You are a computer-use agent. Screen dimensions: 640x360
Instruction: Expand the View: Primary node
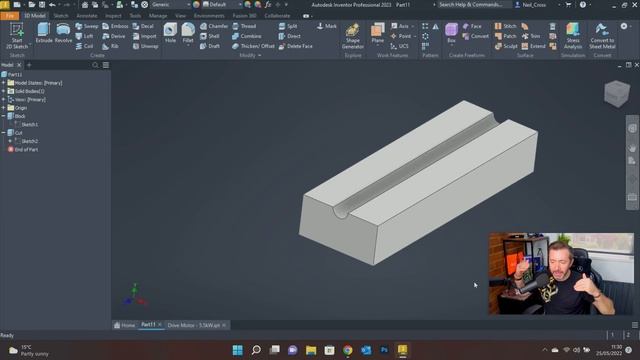pos(4,100)
